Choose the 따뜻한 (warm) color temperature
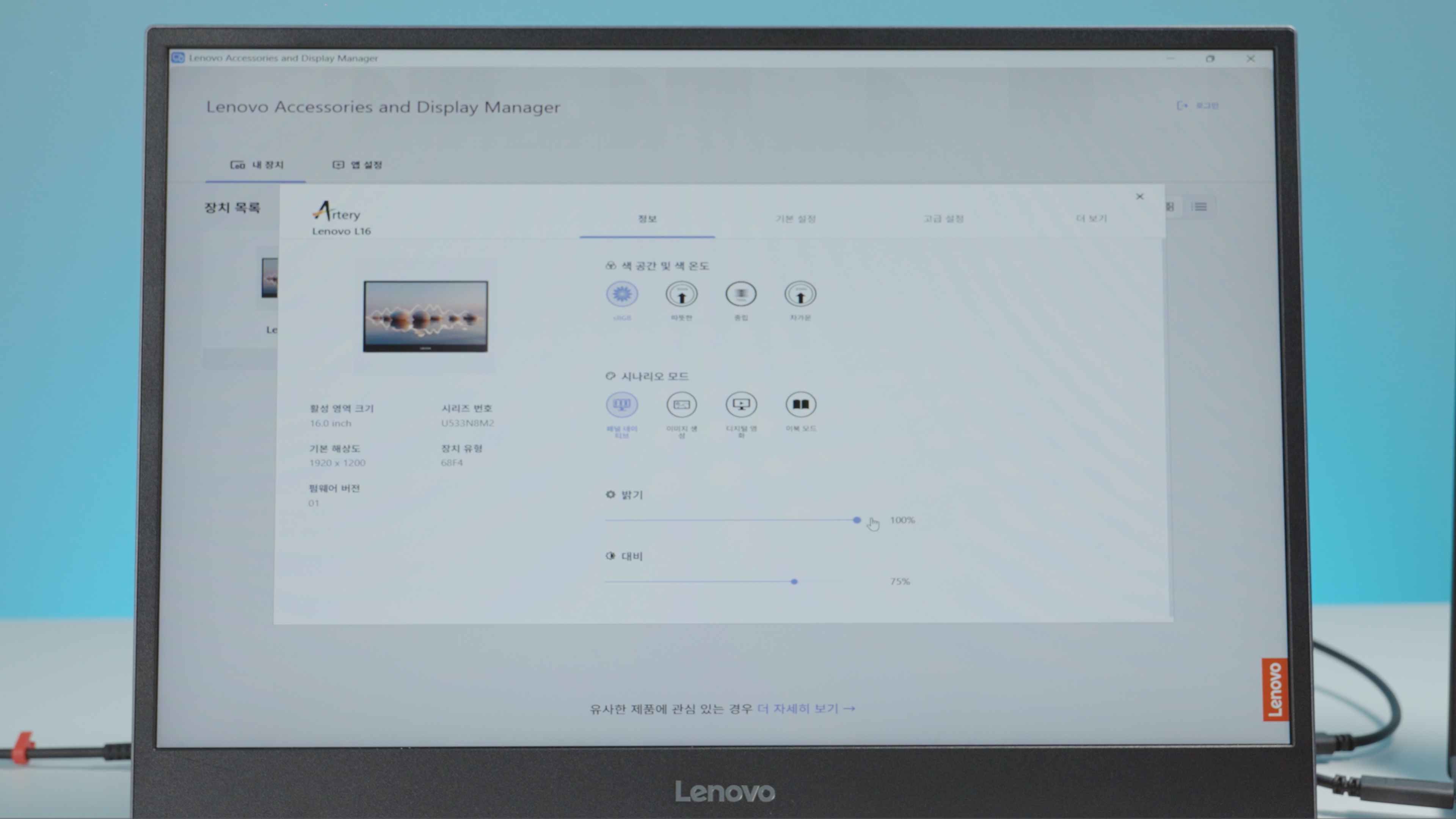The image size is (1456, 819). [x=682, y=294]
